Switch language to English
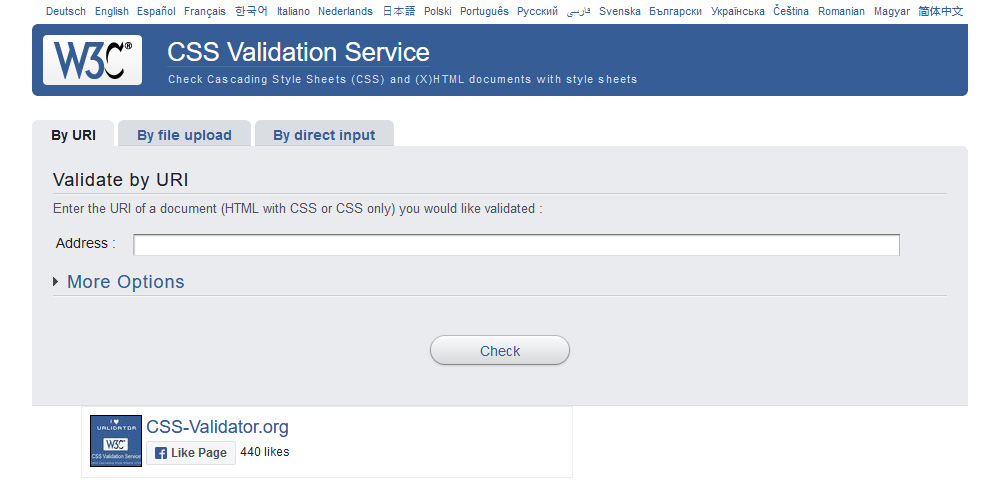The width and height of the screenshot is (1000, 500). tap(112, 11)
